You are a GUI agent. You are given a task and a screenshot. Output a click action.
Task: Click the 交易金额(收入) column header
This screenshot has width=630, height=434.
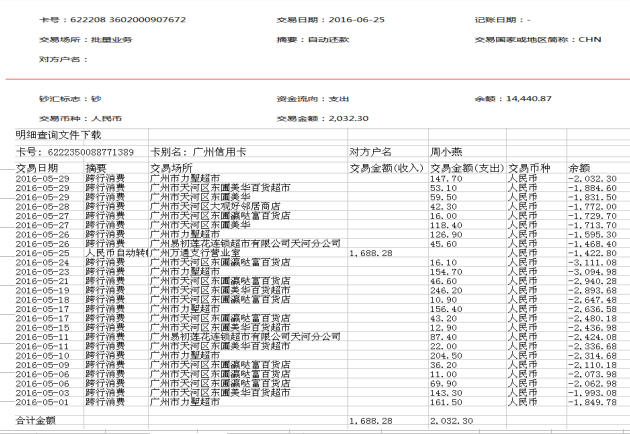click(385, 168)
